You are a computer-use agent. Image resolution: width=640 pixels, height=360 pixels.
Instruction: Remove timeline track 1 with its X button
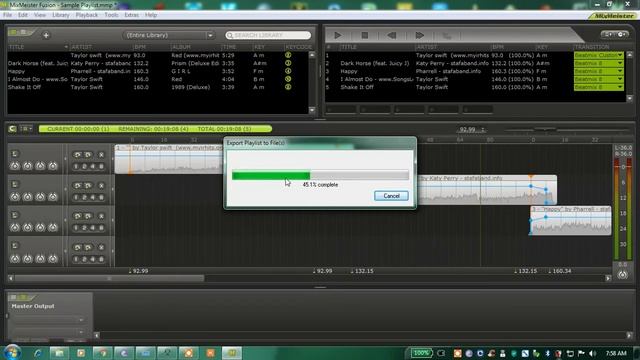click(x=101, y=155)
